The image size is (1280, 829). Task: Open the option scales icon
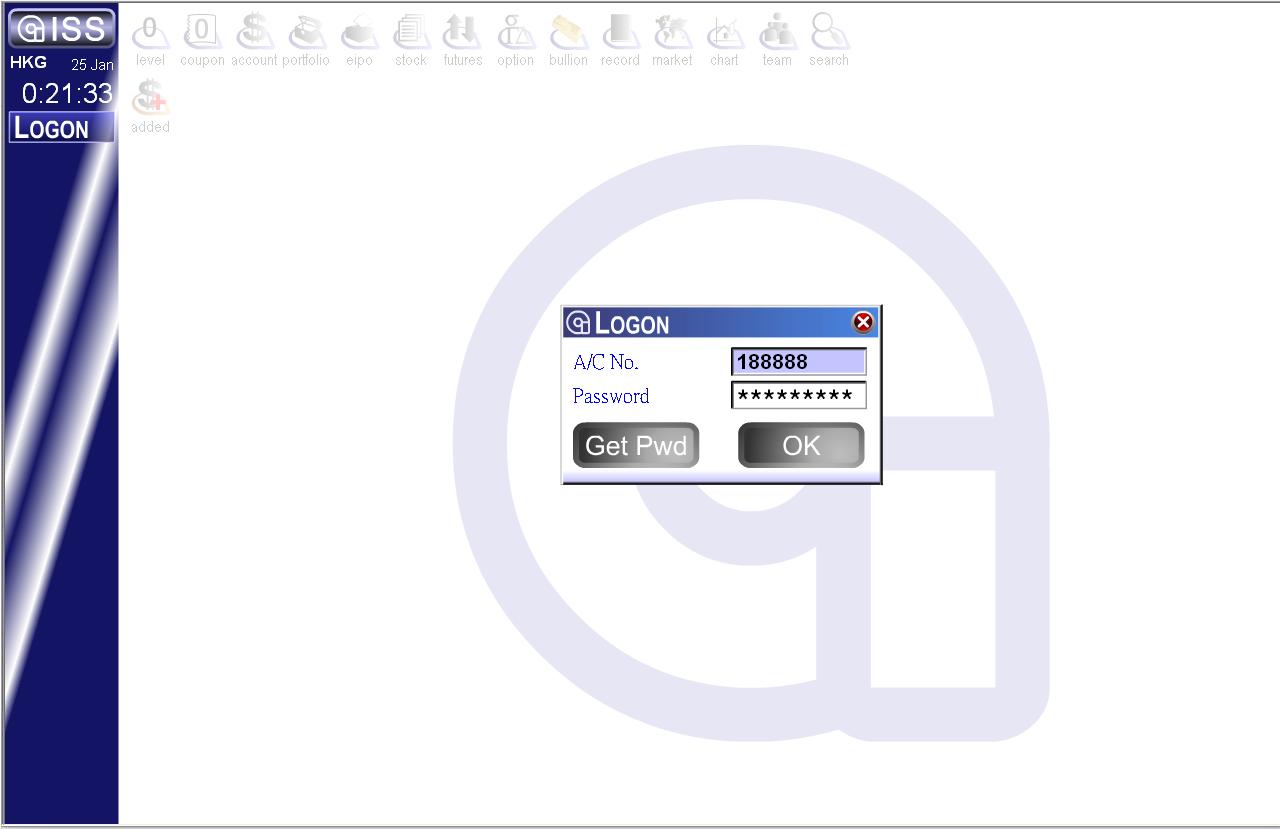pyautogui.click(x=515, y=35)
